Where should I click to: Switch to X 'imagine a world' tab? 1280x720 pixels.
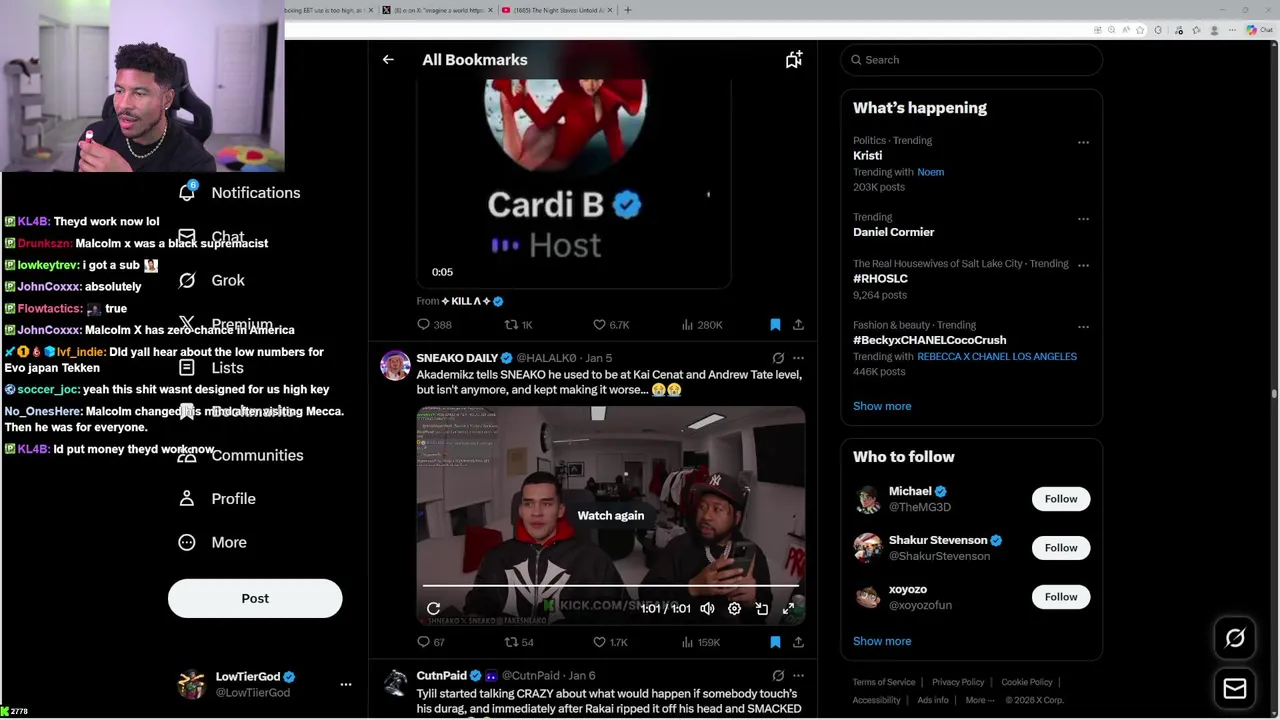(x=438, y=10)
